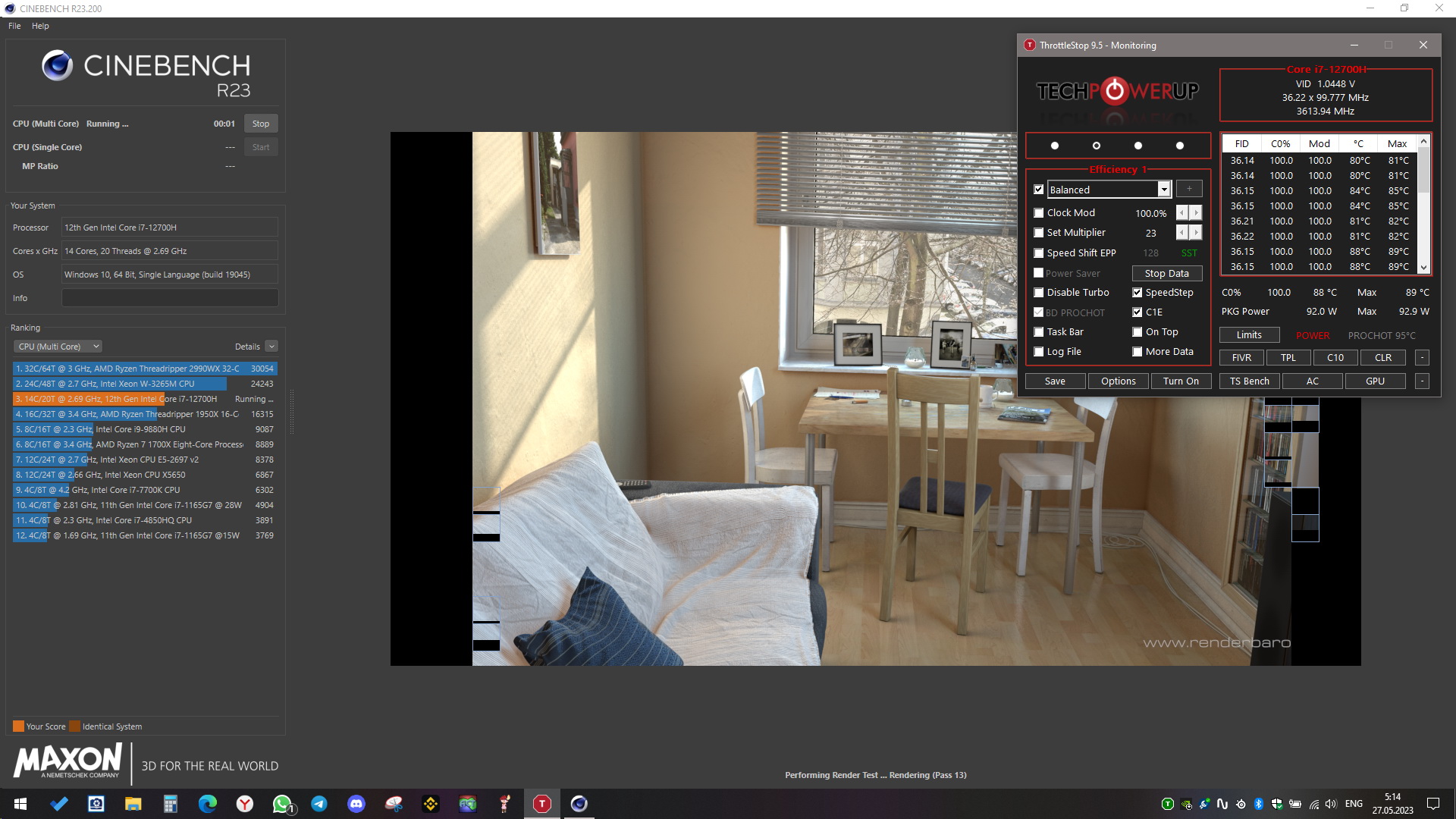Enable the Disable Turbo checkbox
1456x819 pixels.
tap(1039, 293)
